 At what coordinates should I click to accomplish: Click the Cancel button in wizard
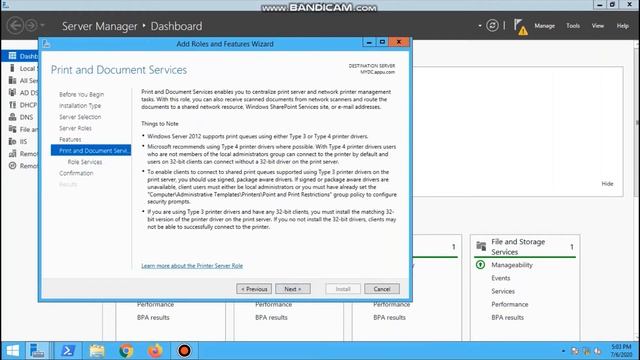(x=382, y=289)
